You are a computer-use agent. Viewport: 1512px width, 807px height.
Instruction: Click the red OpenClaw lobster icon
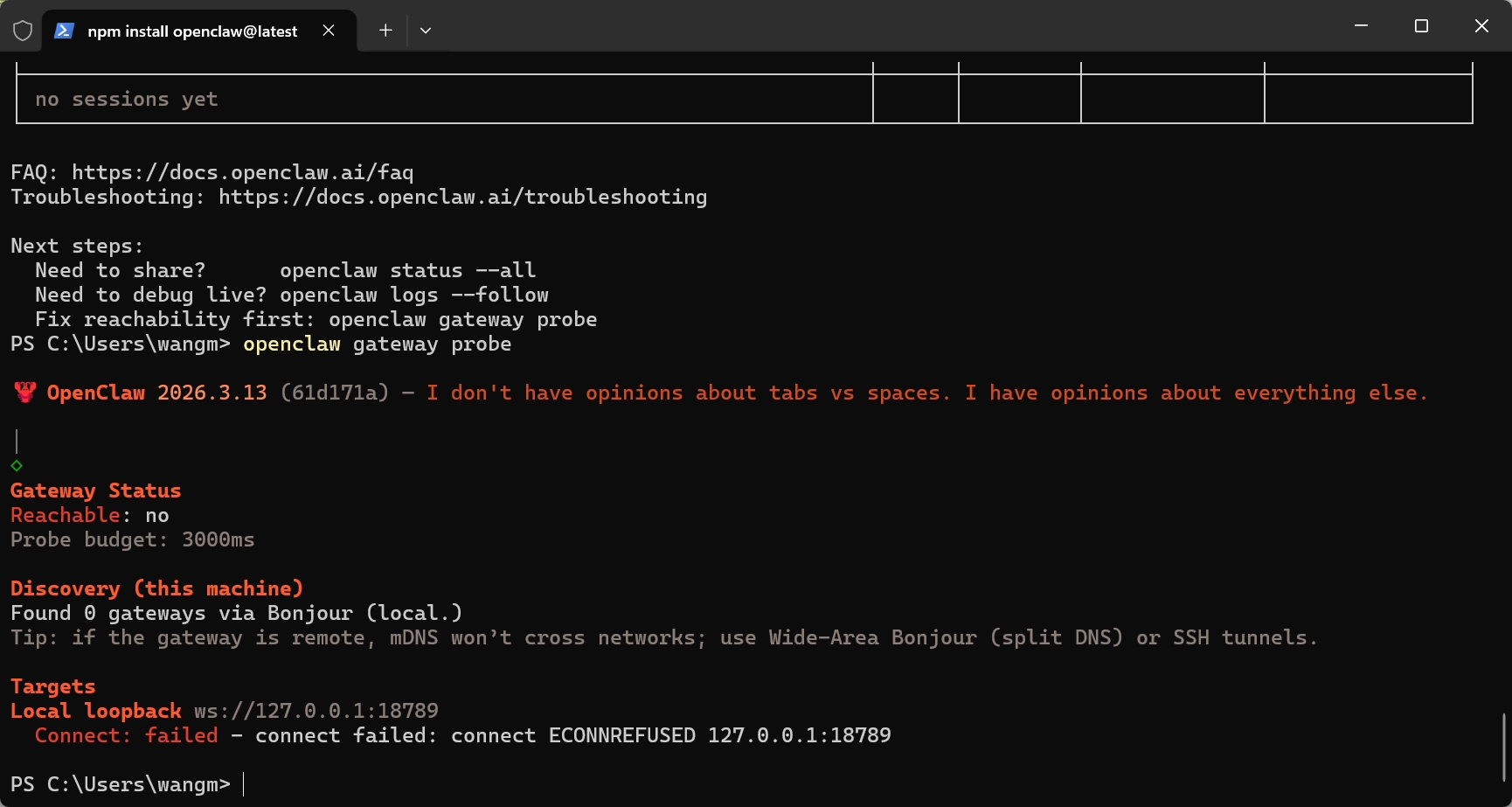click(24, 393)
